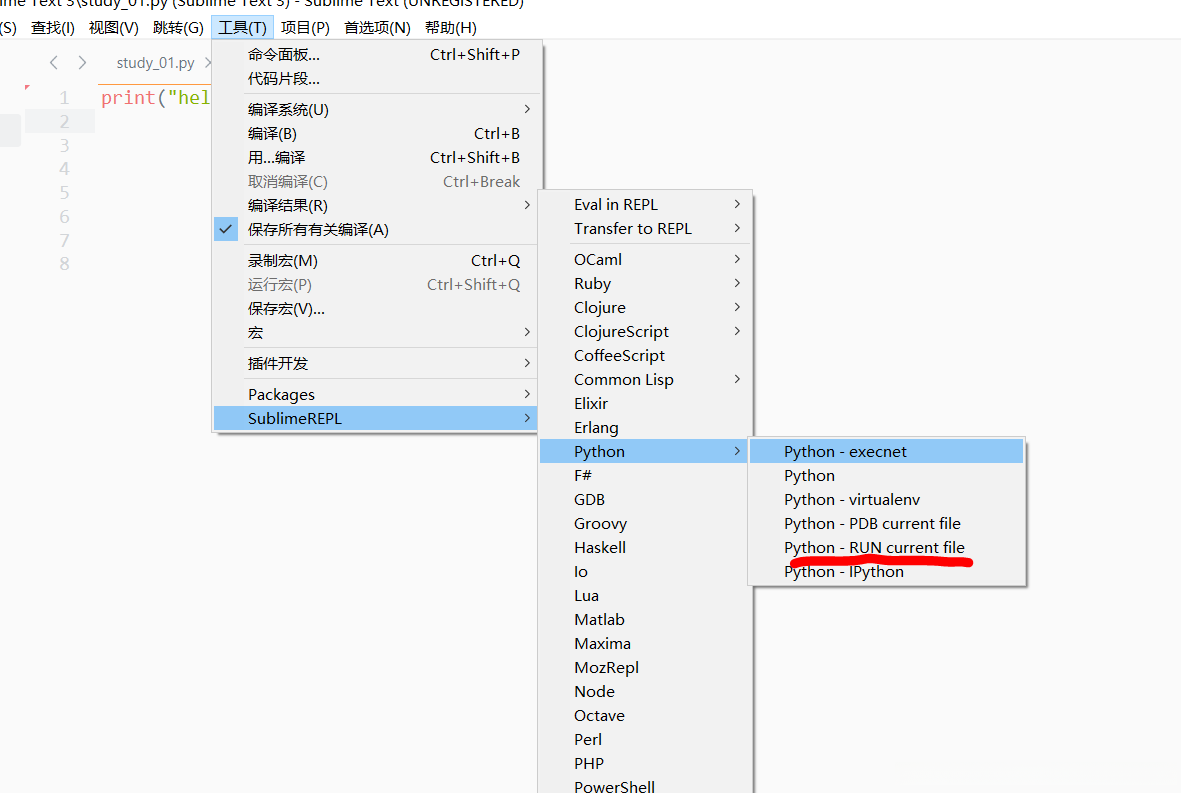Viewport: 1181px width, 793px height.
Task: Go back with the left tab arrow
Action: click(53, 63)
